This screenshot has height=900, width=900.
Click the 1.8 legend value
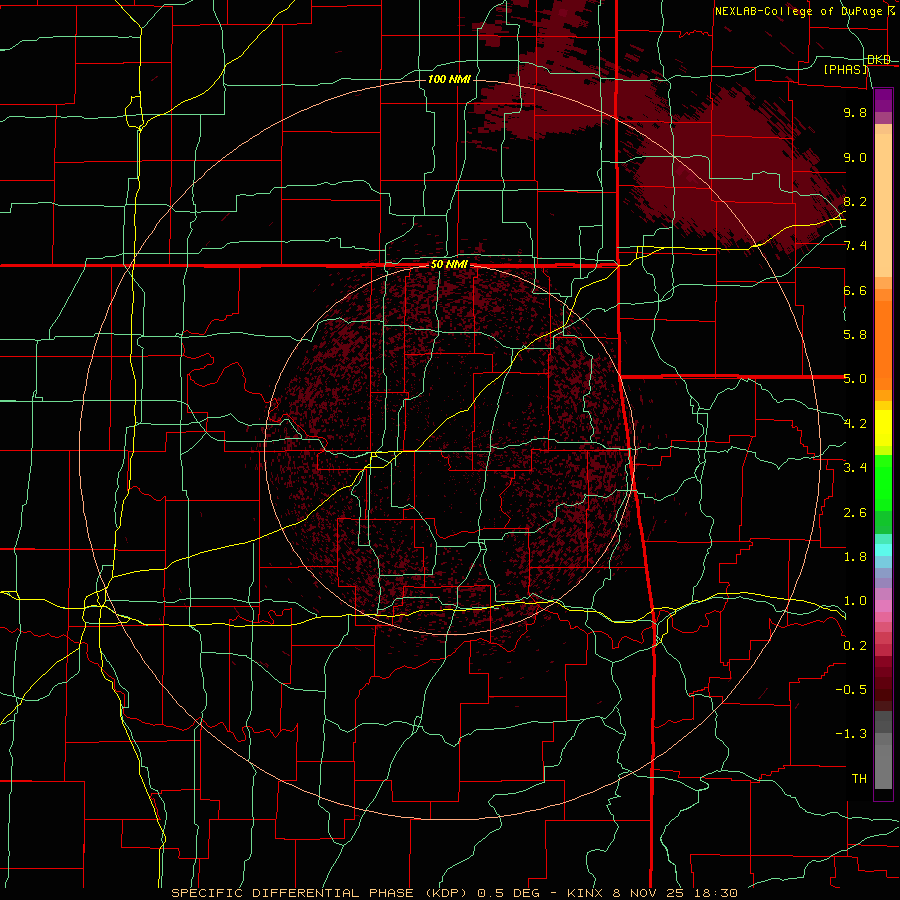[x=855, y=557]
